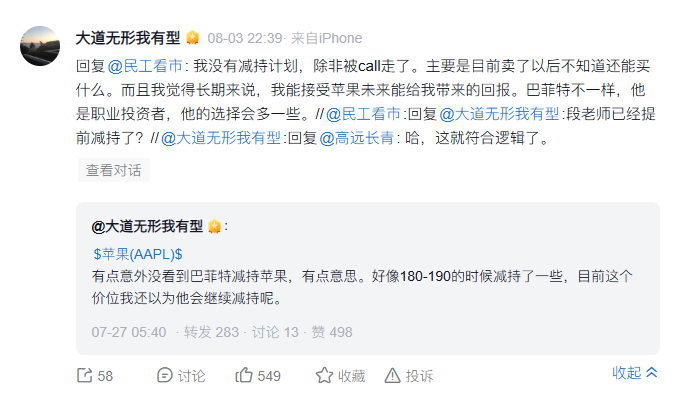Click the 投诉 warning triangle icon
This screenshot has height=393, width=675.
tap(392, 375)
